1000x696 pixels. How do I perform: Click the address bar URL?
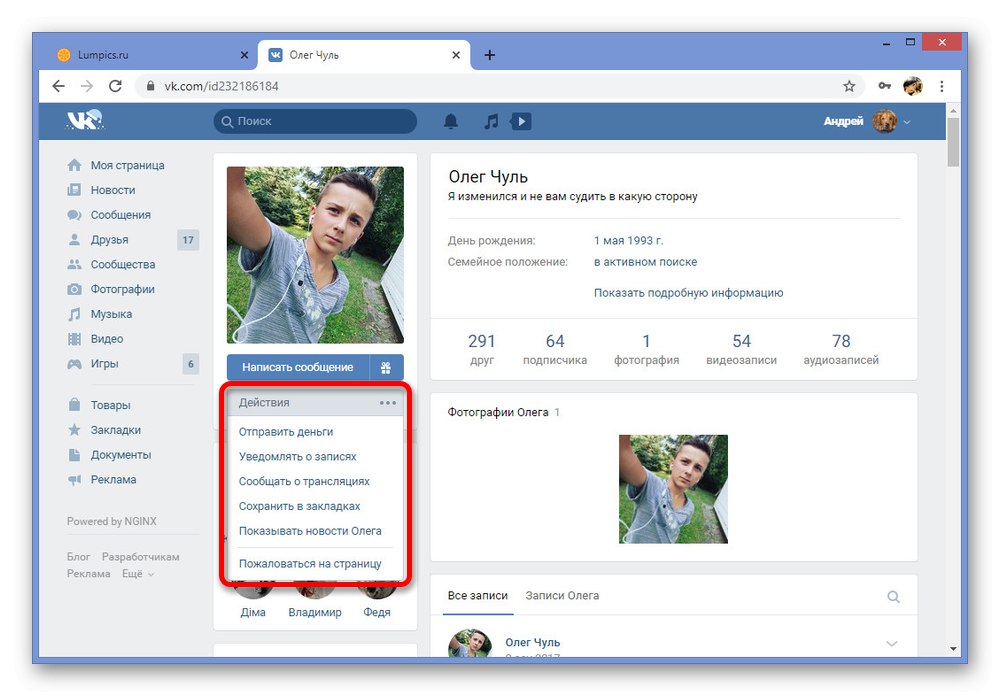point(221,86)
